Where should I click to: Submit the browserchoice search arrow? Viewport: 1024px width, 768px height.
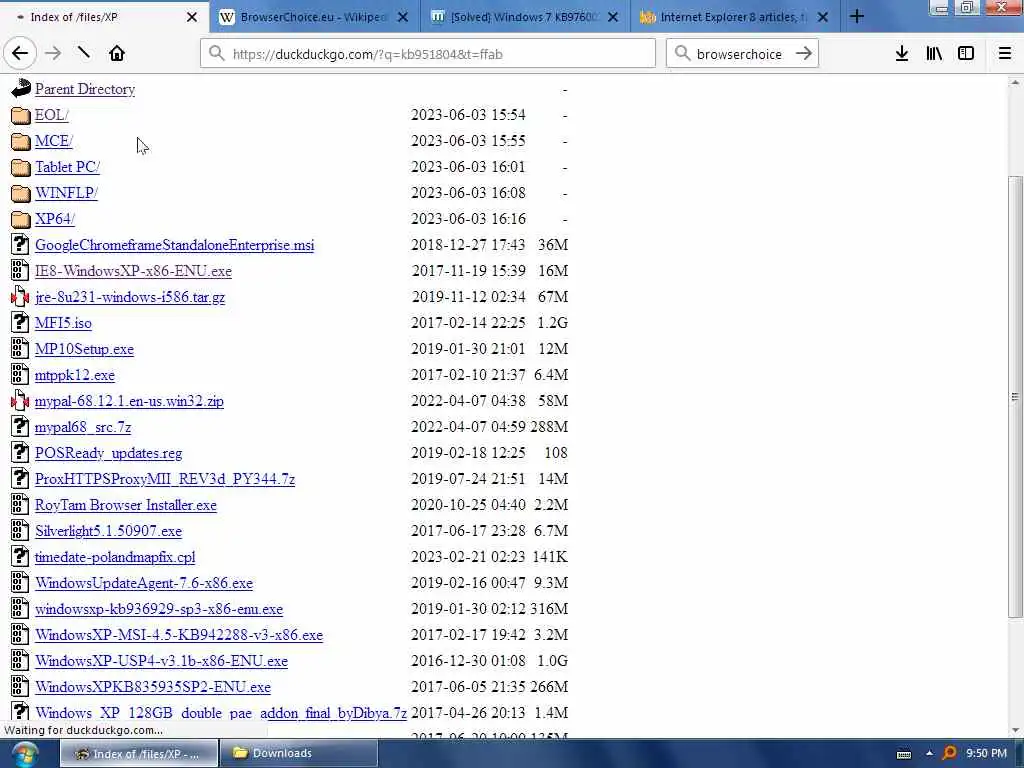[804, 54]
